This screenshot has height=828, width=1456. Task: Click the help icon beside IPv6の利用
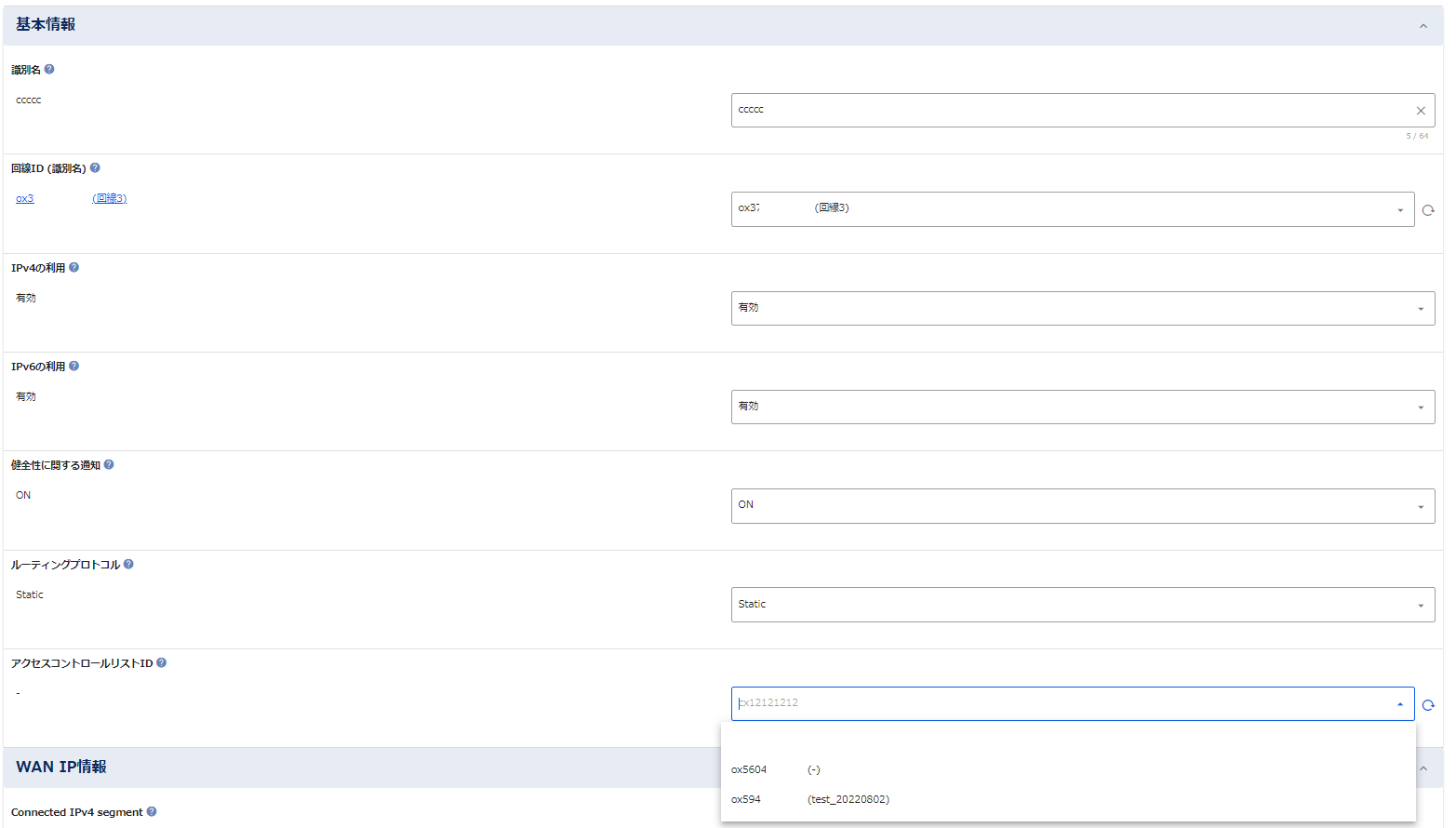(74, 367)
